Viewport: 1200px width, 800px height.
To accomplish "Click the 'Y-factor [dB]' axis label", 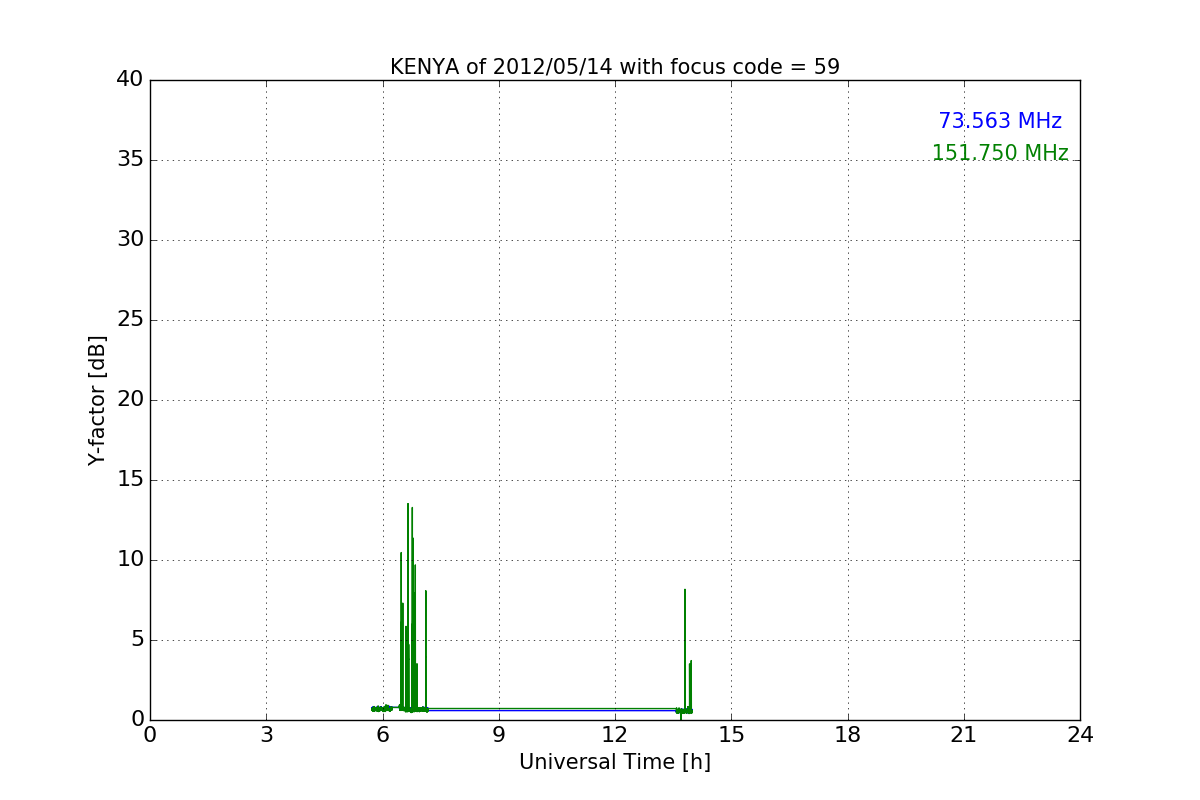I will click(x=97, y=400).
